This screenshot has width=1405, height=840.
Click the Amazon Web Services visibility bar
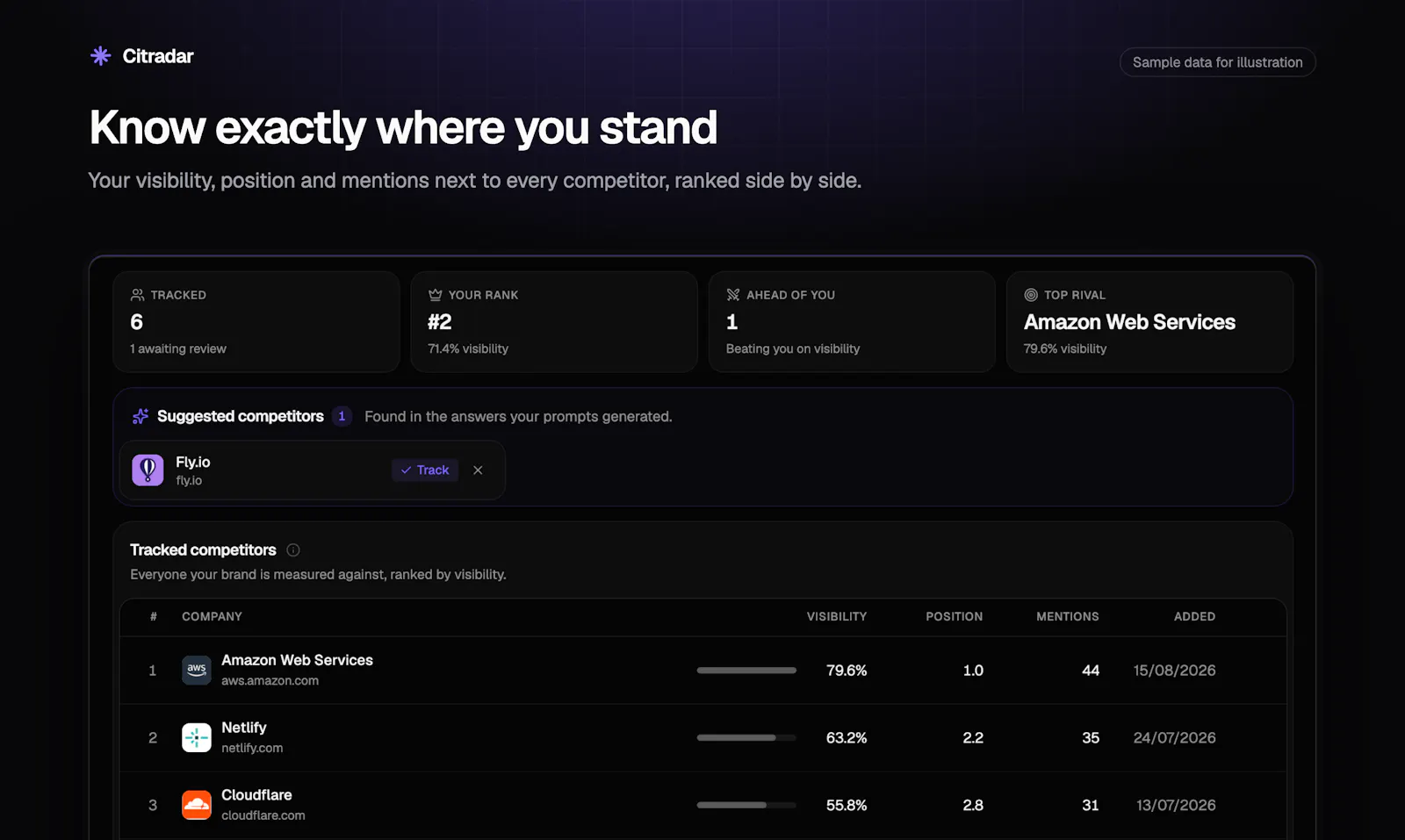(746, 671)
